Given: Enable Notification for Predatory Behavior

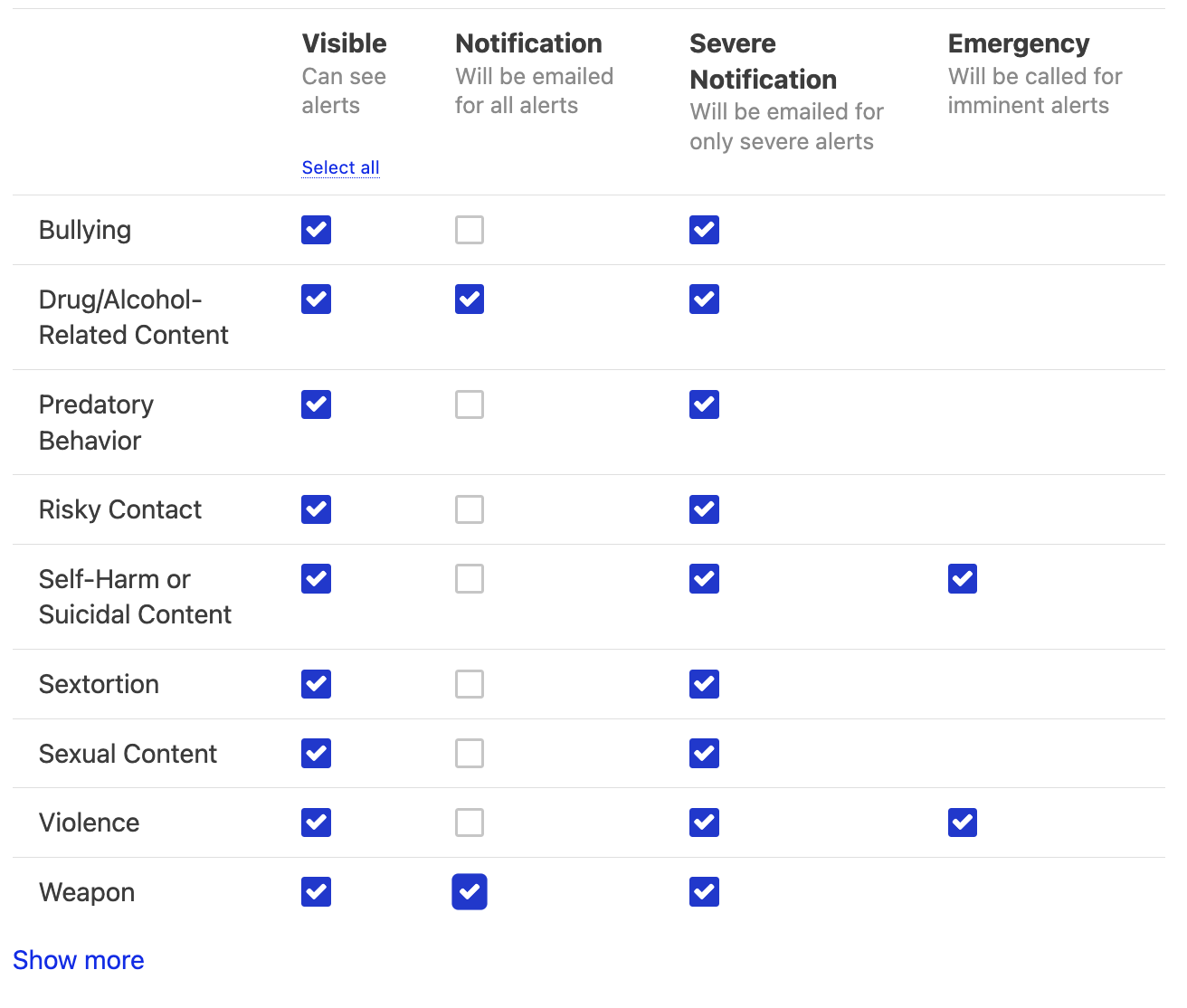Looking at the screenshot, I should click(470, 404).
